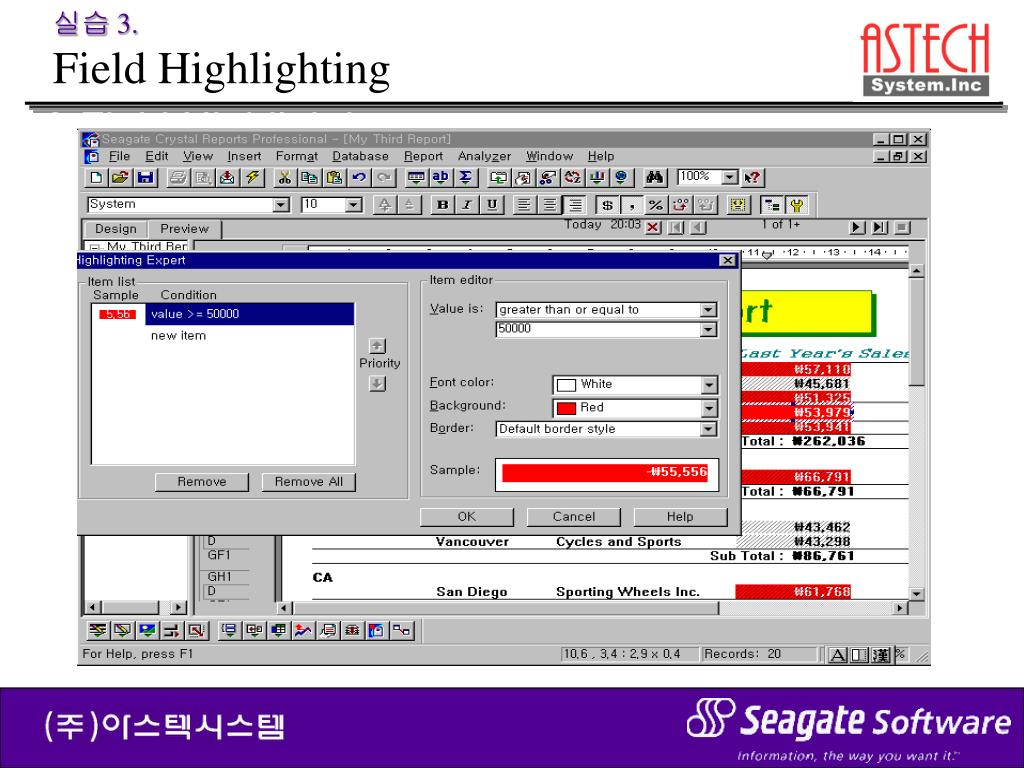
Task: Switch to the Design tab
Action: (116, 229)
